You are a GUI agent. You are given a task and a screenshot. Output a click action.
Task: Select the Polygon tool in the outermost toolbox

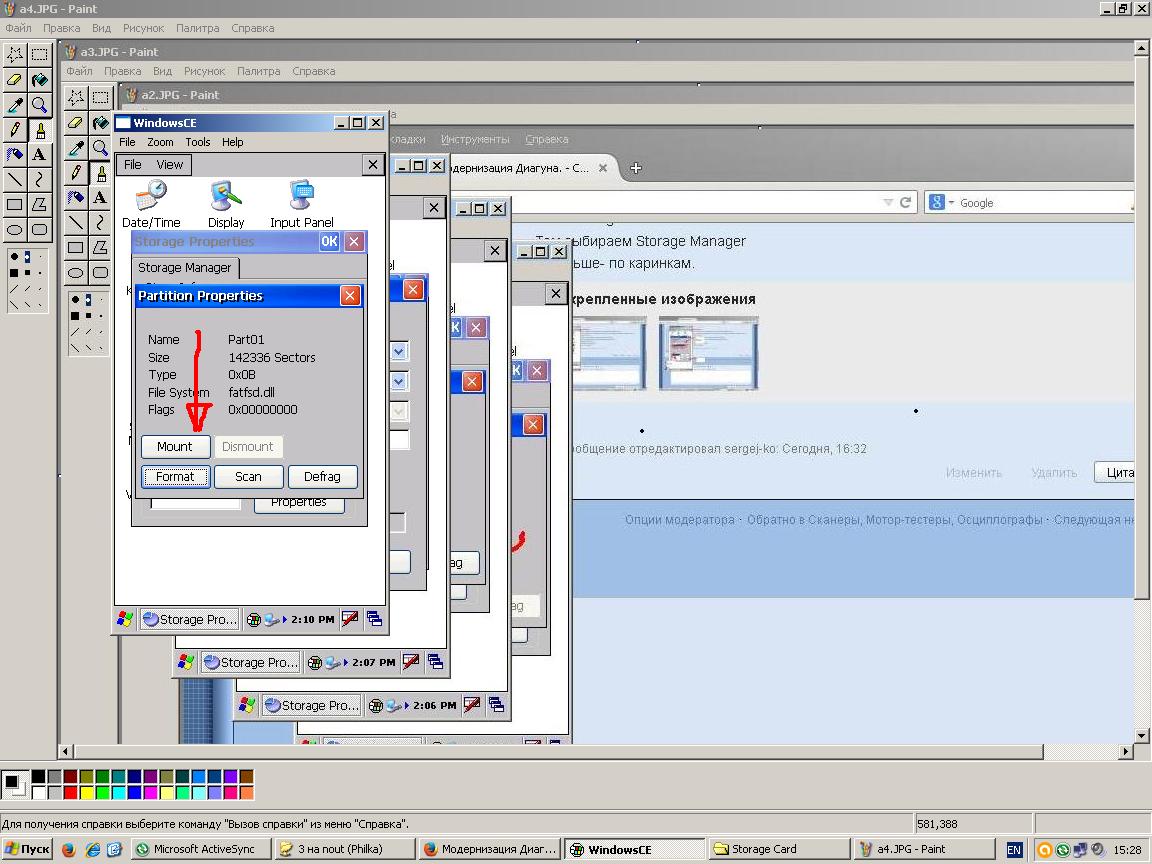[x=39, y=205]
